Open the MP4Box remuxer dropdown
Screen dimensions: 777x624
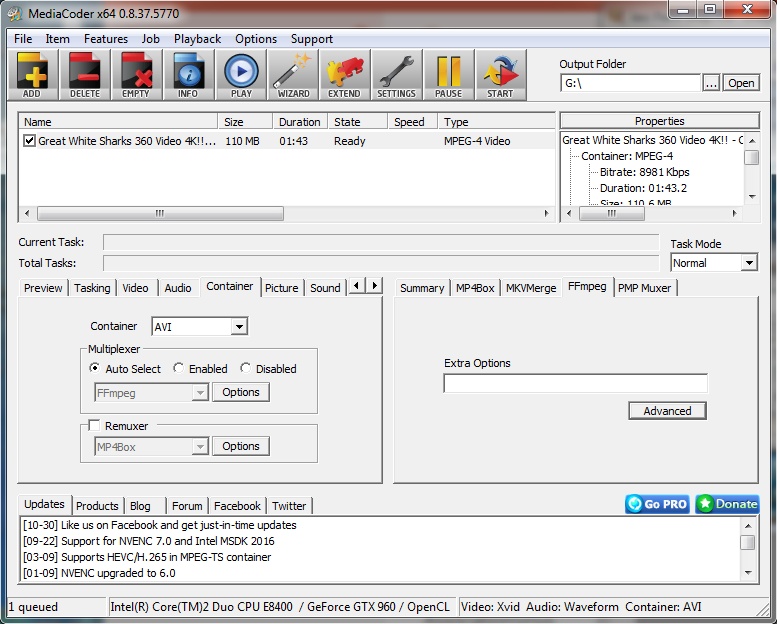click(200, 447)
